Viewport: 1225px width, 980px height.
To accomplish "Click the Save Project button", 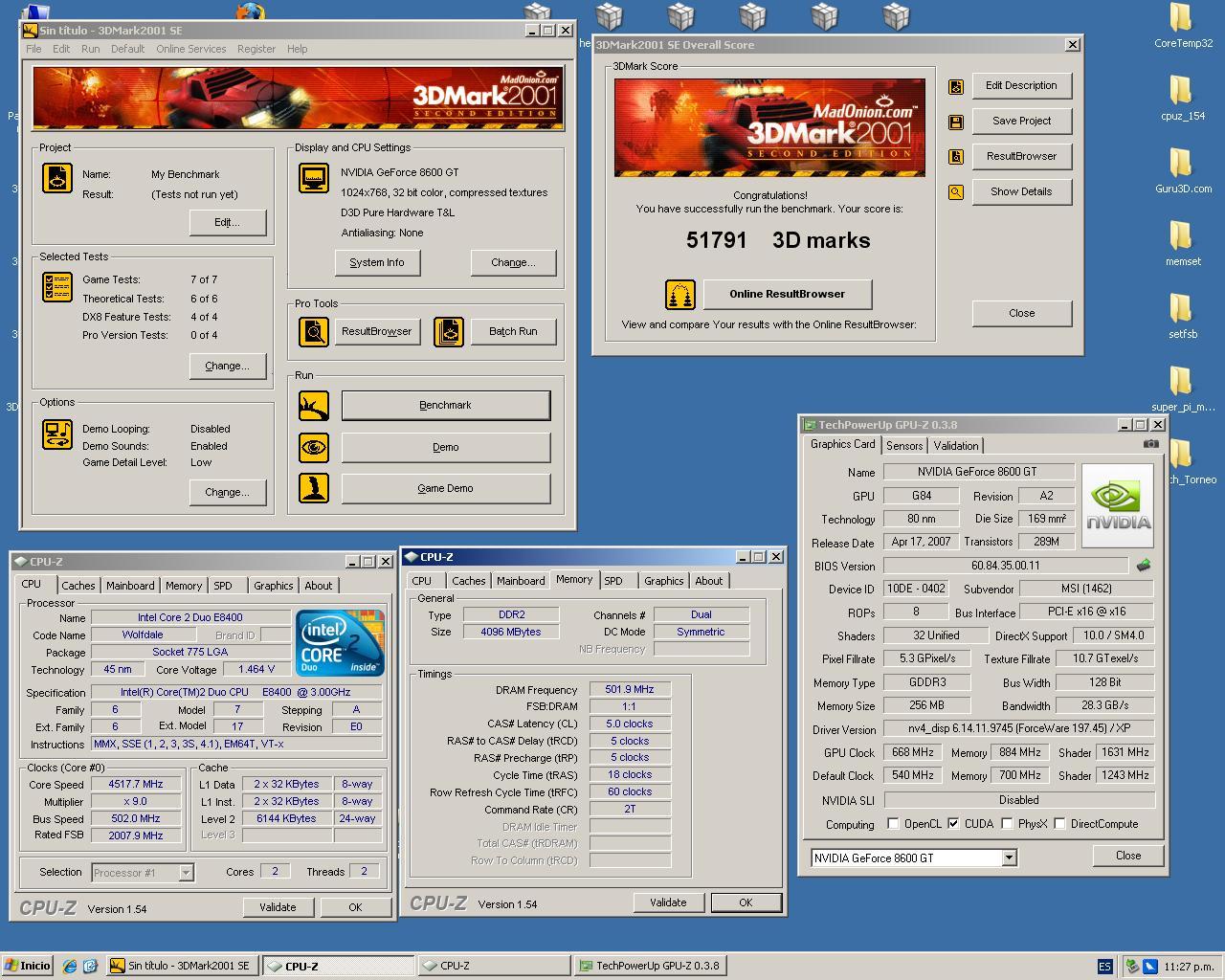I will [x=1022, y=122].
